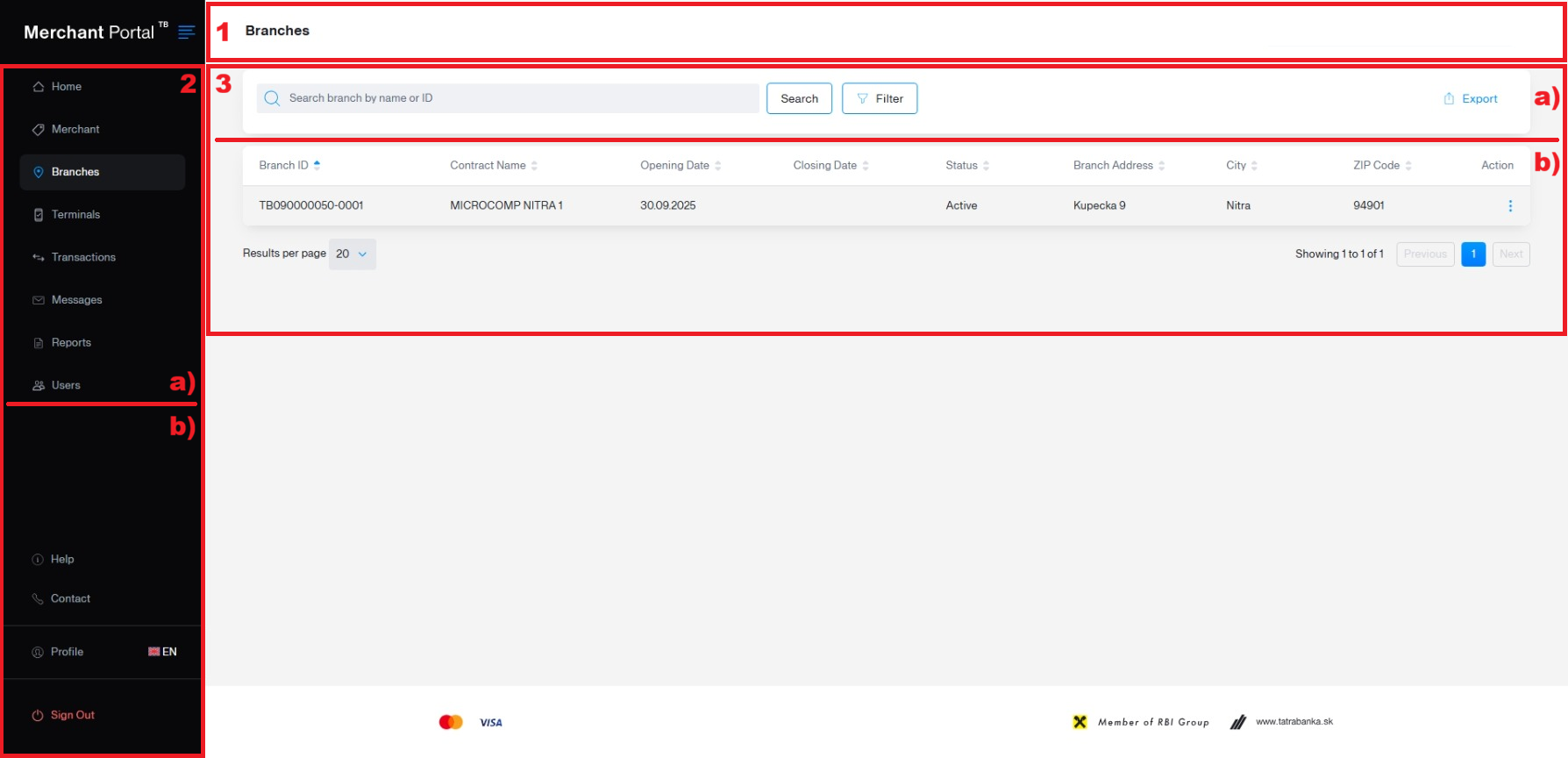Open the Help page

tap(61, 560)
